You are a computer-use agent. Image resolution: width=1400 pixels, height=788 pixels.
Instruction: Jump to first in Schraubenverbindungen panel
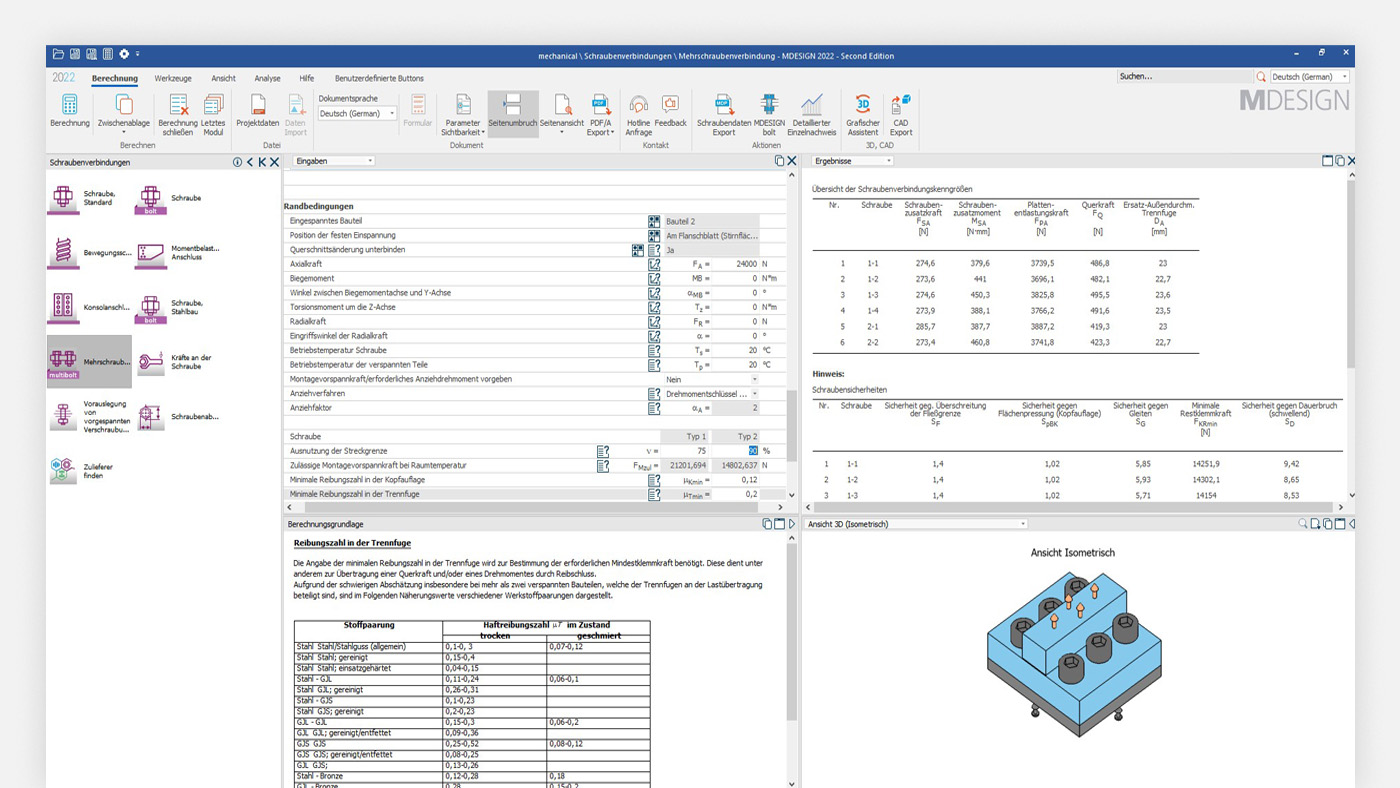pos(262,162)
